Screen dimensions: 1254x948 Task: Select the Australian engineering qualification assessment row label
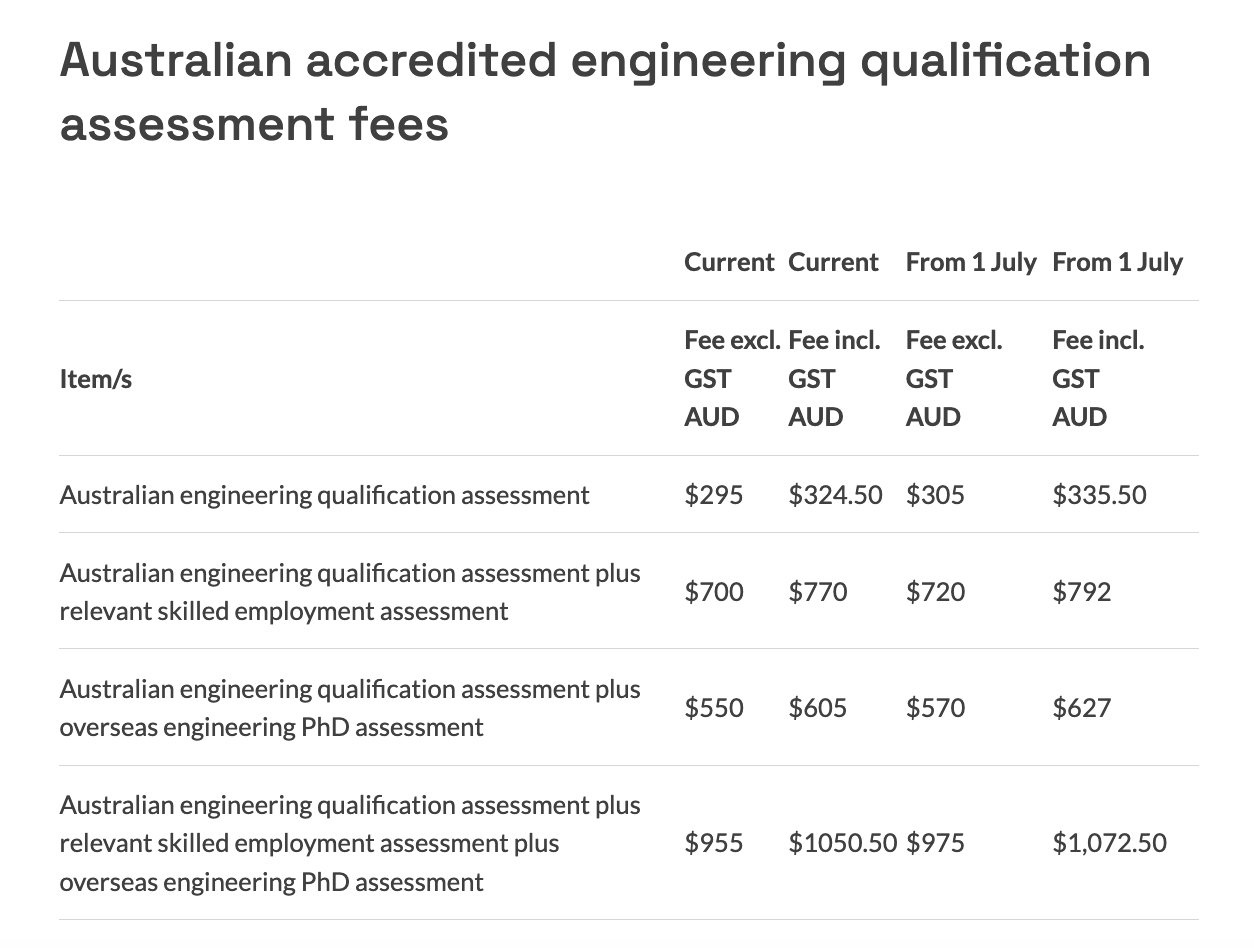[x=325, y=495]
